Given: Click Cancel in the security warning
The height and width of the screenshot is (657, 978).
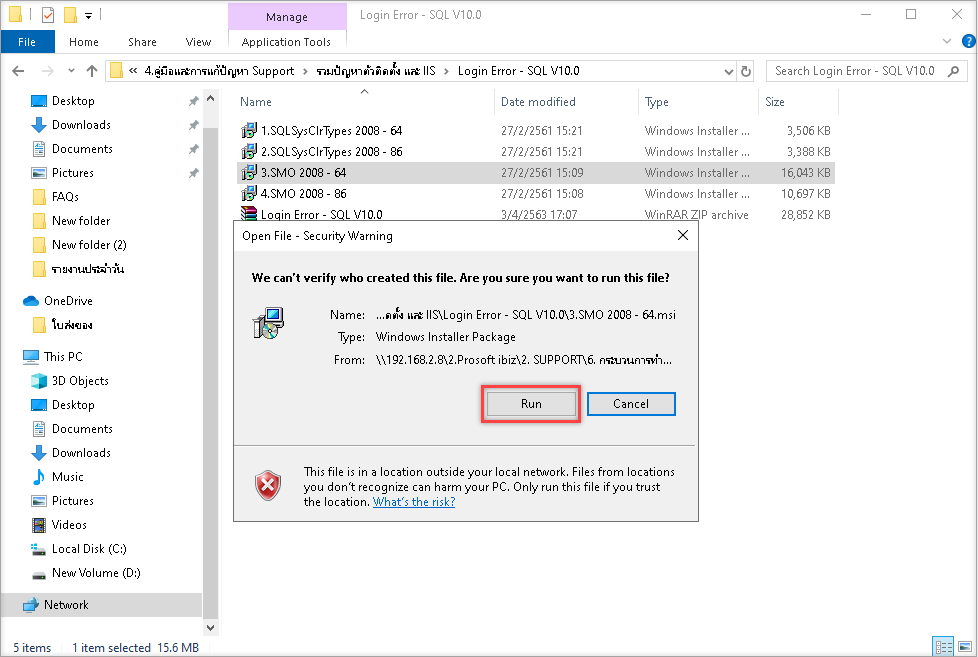Looking at the screenshot, I should (x=631, y=404).
